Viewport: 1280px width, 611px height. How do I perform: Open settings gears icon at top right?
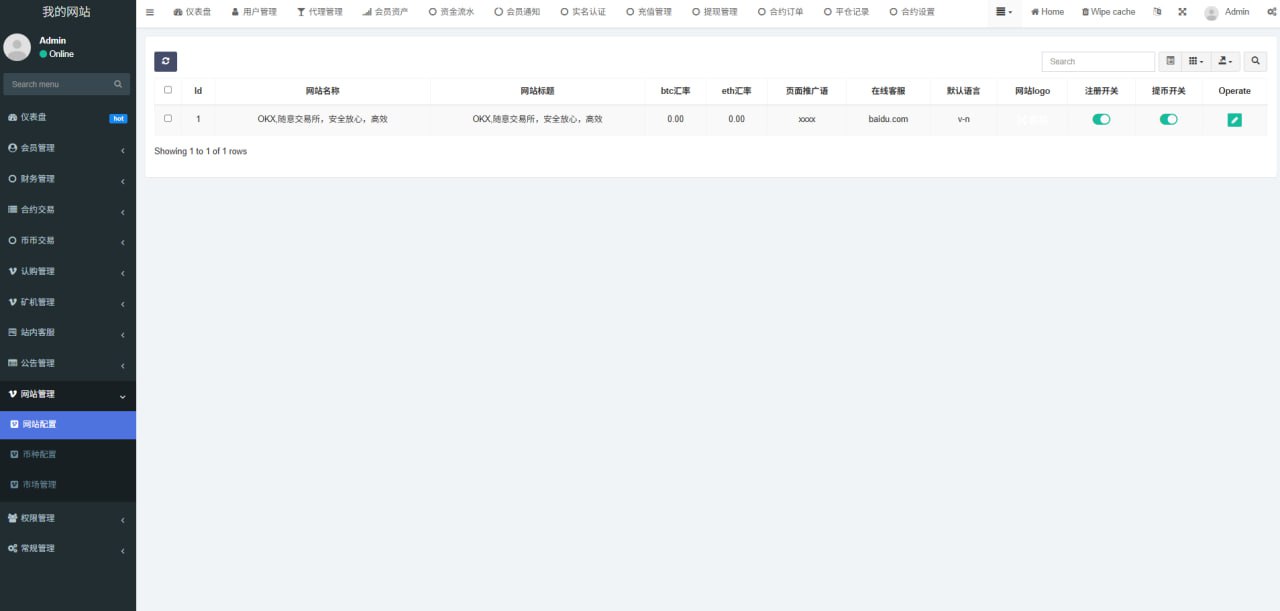click(x=1270, y=12)
